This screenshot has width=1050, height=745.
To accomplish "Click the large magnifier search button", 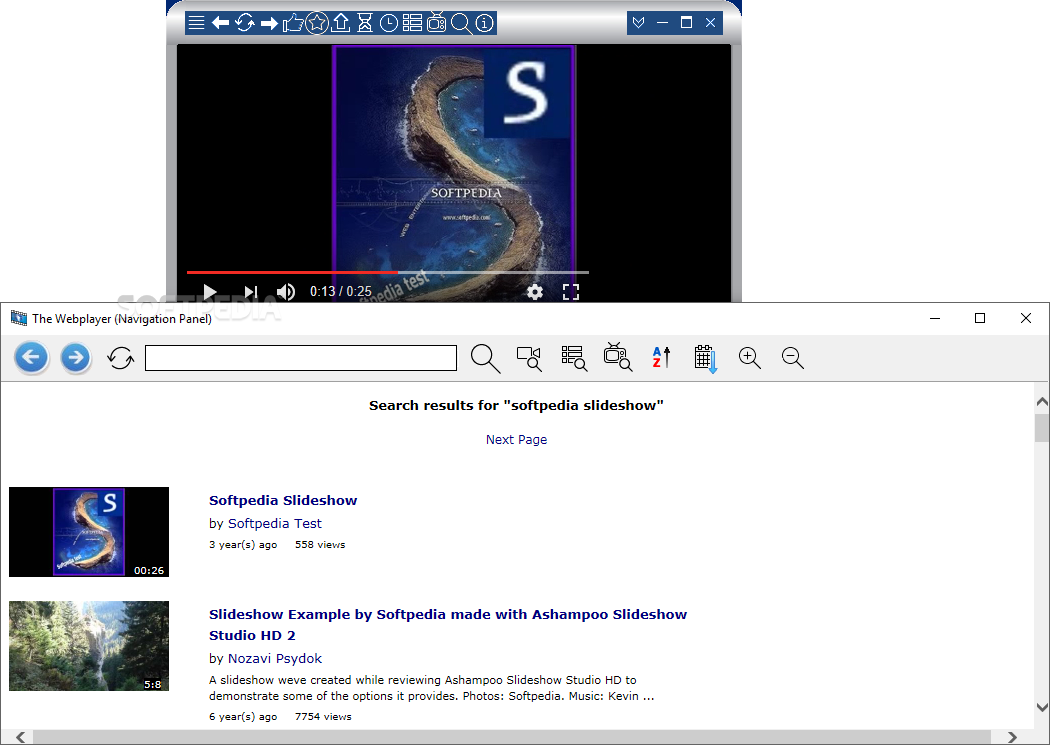I will click(x=485, y=359).
